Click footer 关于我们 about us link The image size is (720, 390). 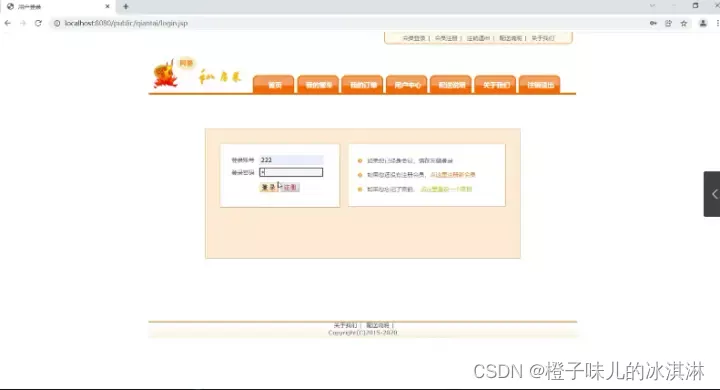tap(345, 325)
